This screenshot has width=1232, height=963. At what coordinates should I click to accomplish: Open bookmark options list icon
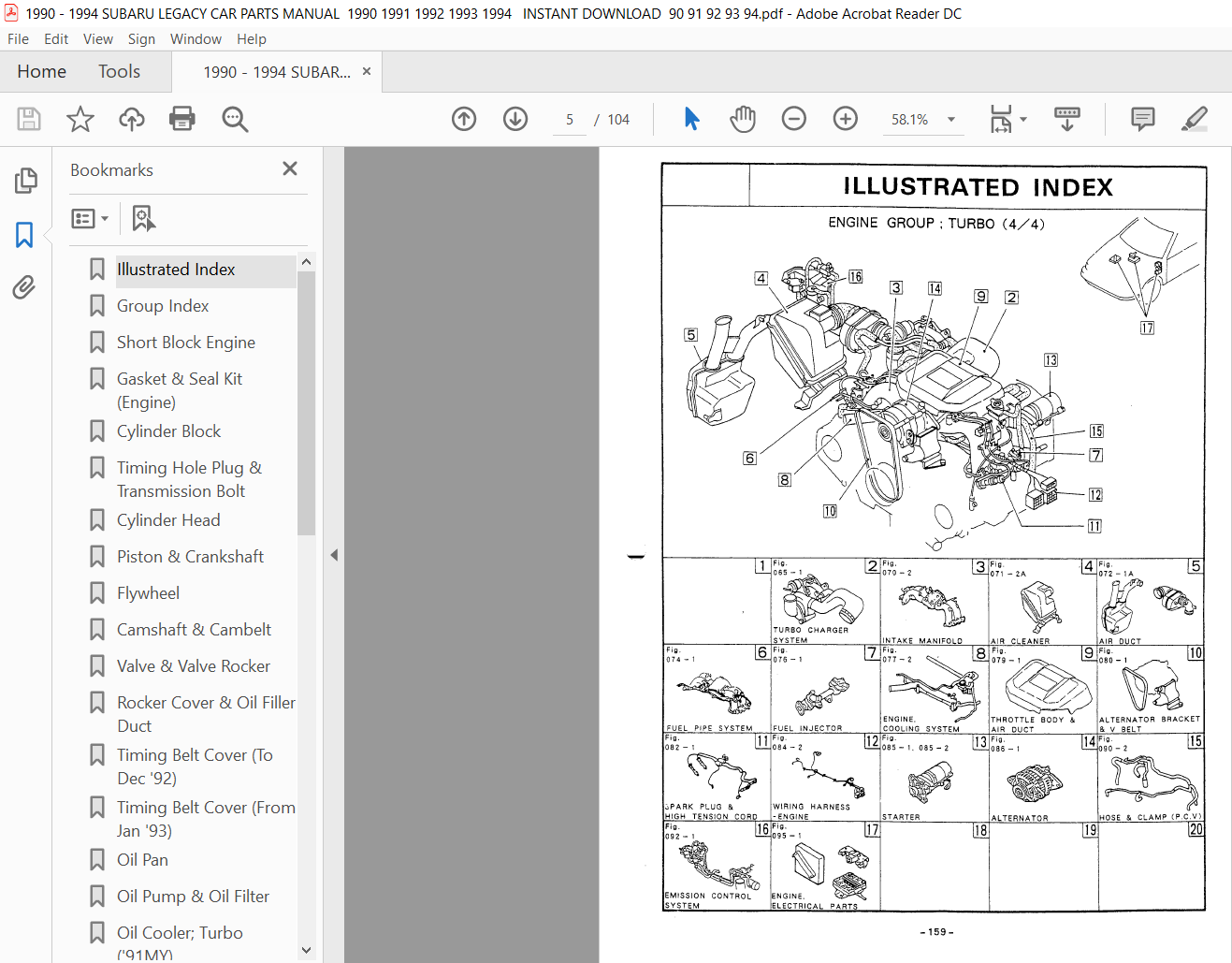(90, 218)
